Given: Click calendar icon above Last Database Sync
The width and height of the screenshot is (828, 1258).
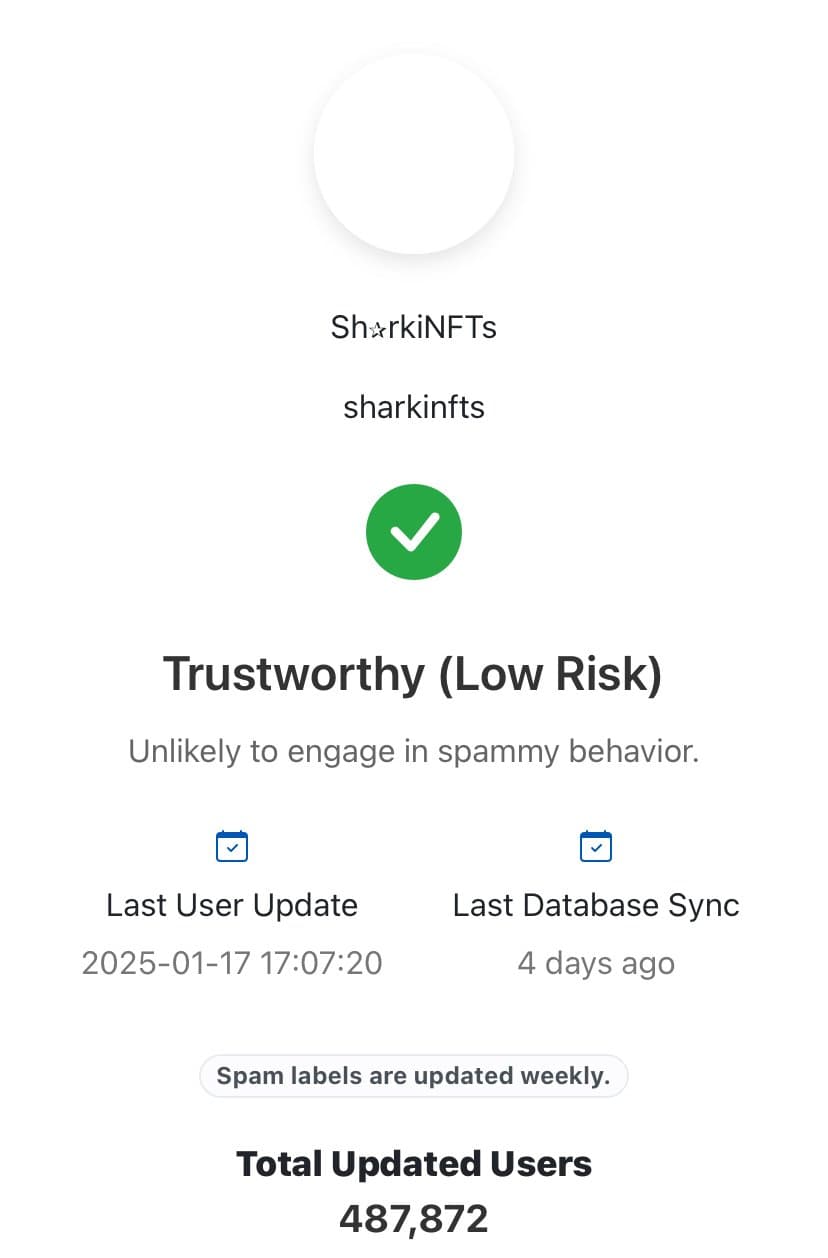Looking at the screenshot, I should tap(596, 846).
